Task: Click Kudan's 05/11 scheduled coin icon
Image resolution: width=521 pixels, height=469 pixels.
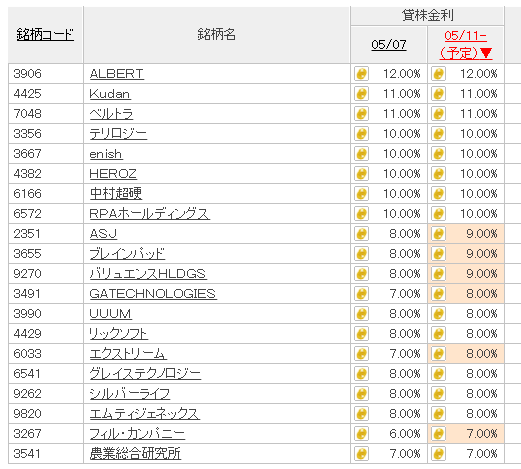Action: (438, 94)
